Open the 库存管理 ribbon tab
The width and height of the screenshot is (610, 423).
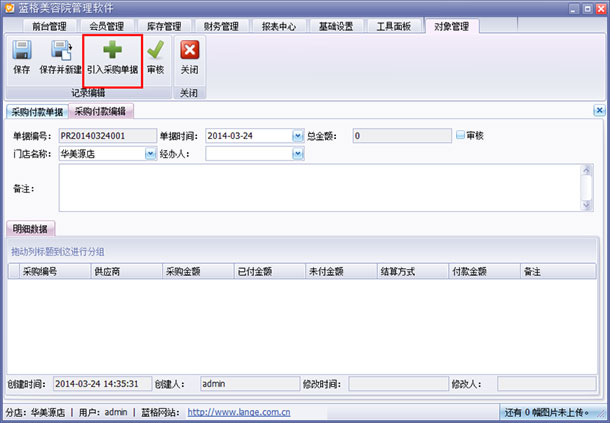click(164, 26)
